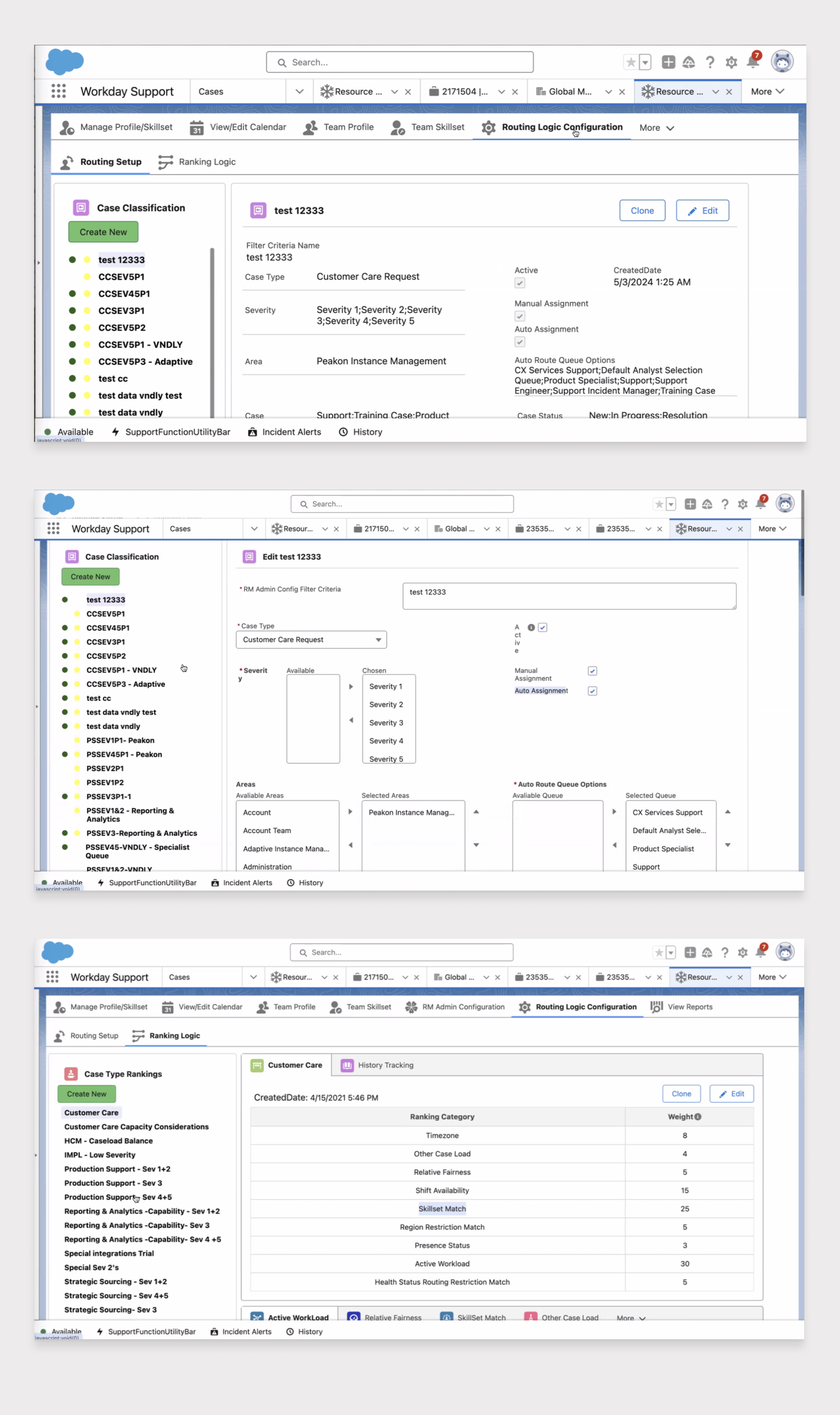This screenshot has height=1415, width=840.
Task: Open global actions plus in bottom window
Action: click(690, 952)
